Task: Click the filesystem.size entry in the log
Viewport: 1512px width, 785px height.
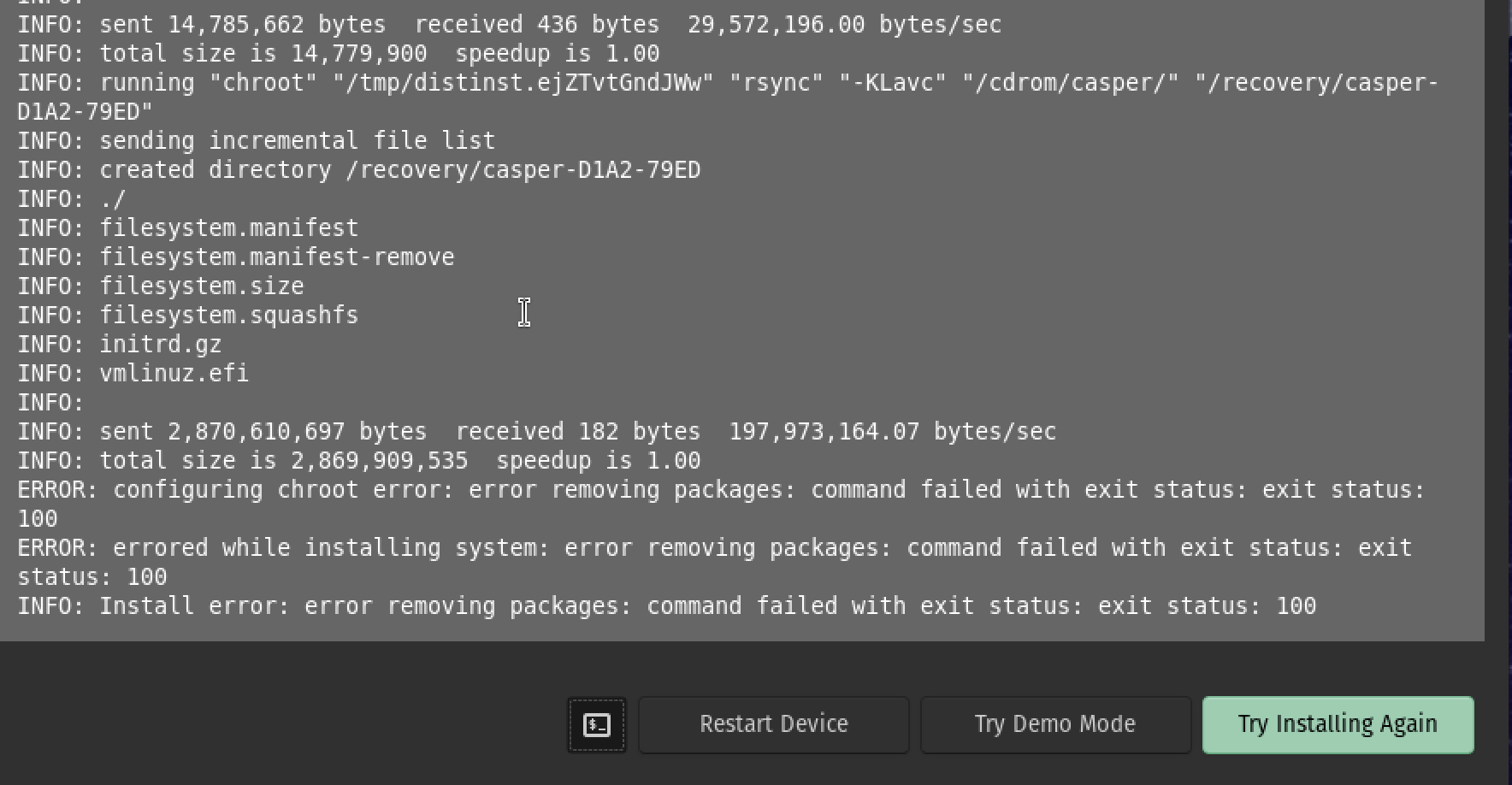Action: point(159,286)
